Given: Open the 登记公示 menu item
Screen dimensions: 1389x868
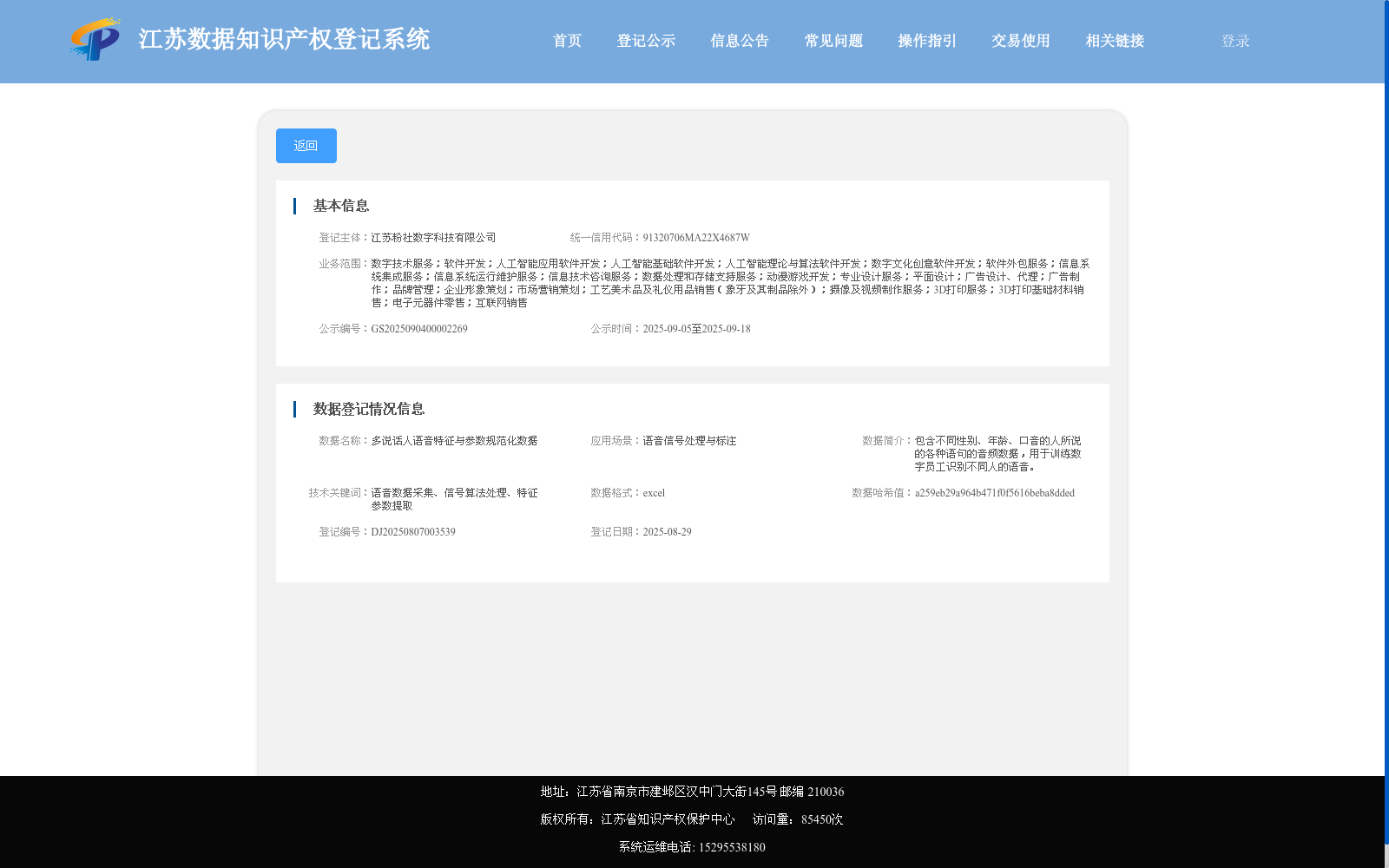Looking at the screenshot, I should 646,41.
